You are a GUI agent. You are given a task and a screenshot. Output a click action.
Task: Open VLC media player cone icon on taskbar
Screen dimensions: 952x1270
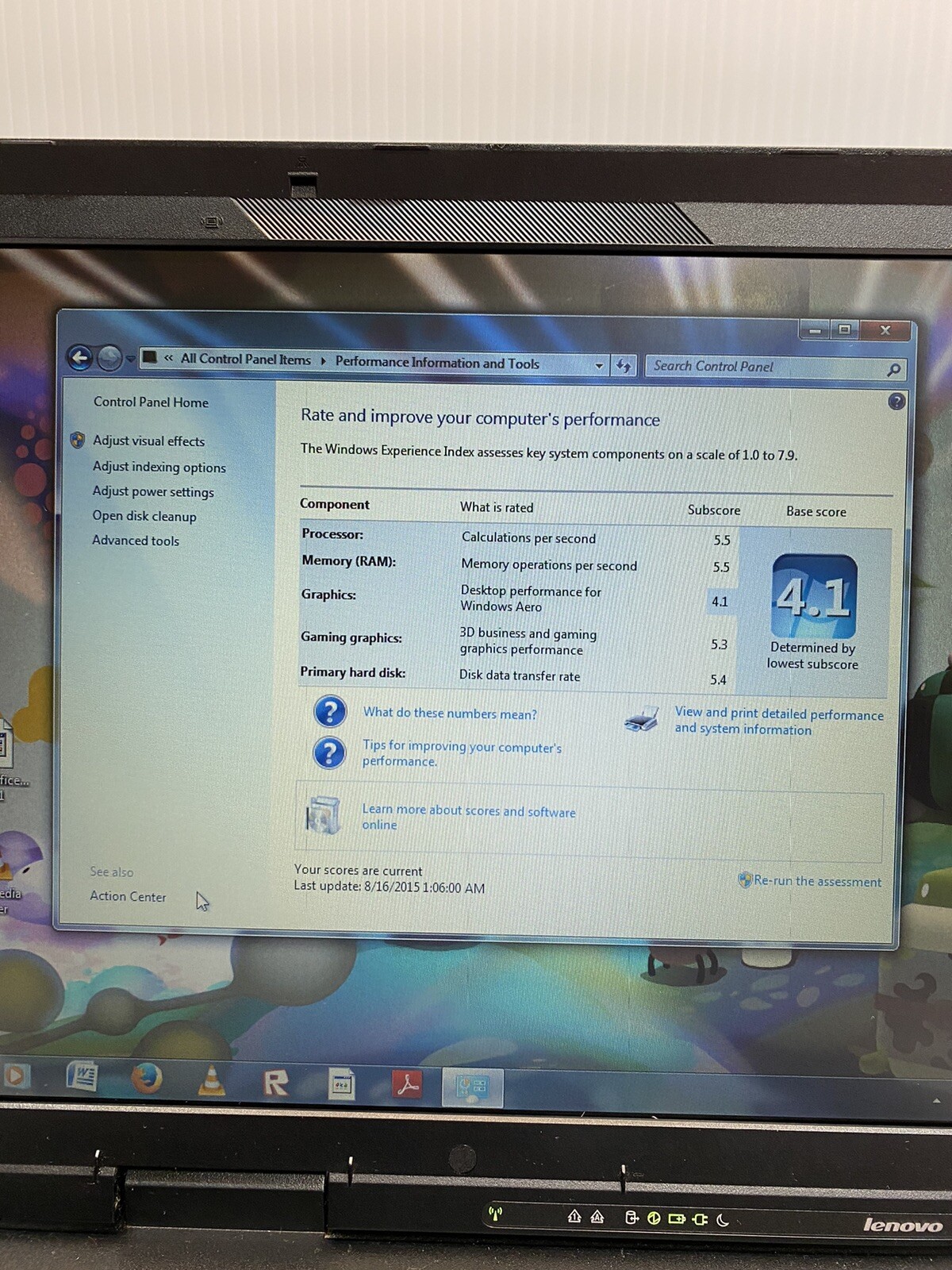click(x=211, y=1080)
